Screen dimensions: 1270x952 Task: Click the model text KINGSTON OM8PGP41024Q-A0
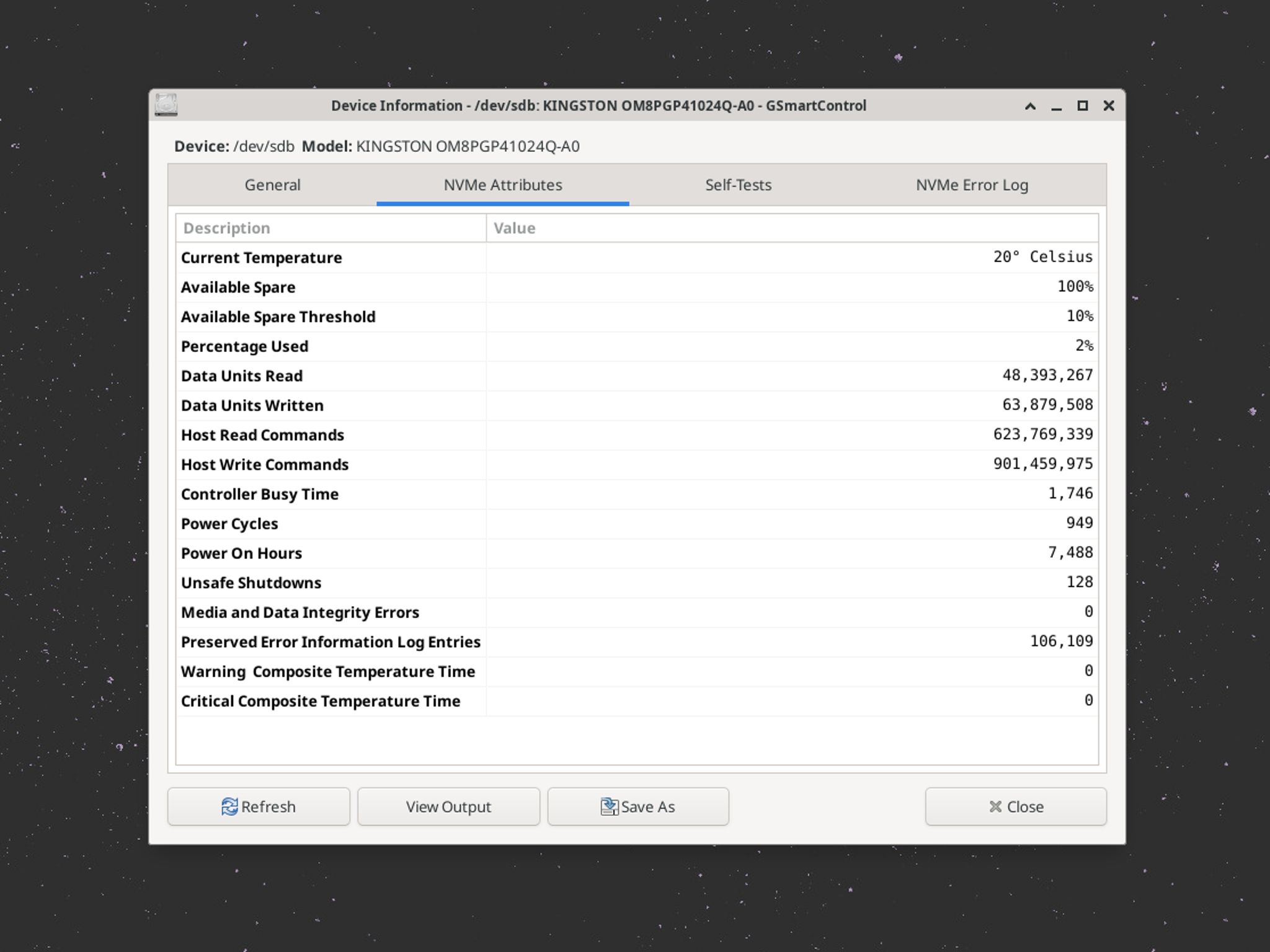click(x=468, y=146)
